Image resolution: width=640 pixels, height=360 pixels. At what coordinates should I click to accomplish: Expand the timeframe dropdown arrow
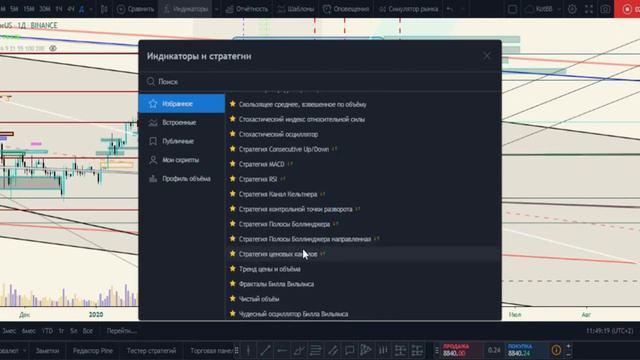pos(91,9)
